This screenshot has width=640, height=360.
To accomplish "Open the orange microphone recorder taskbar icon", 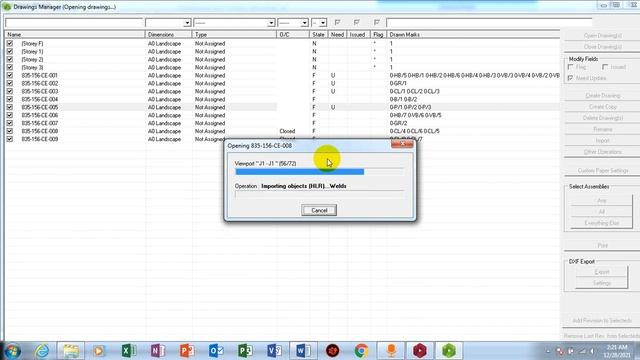I will 391,351.
